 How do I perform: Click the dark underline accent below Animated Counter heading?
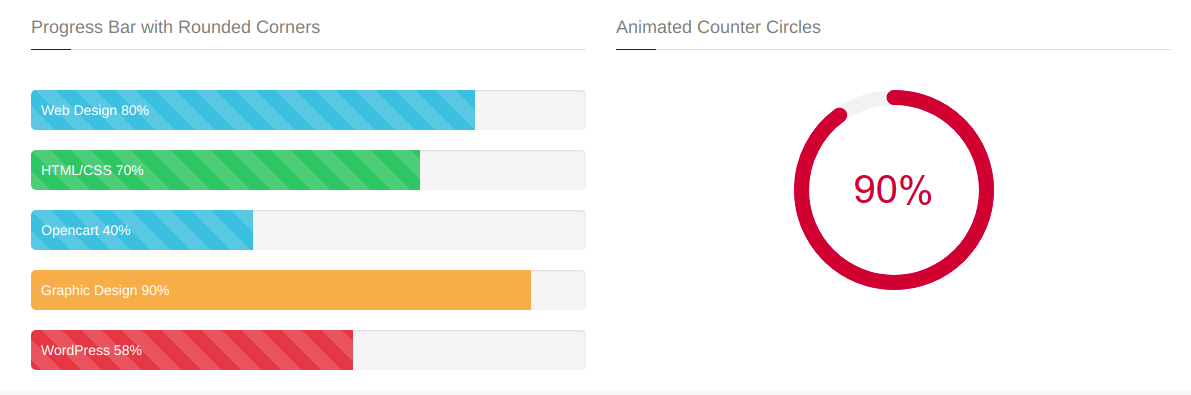pos(636,49)
